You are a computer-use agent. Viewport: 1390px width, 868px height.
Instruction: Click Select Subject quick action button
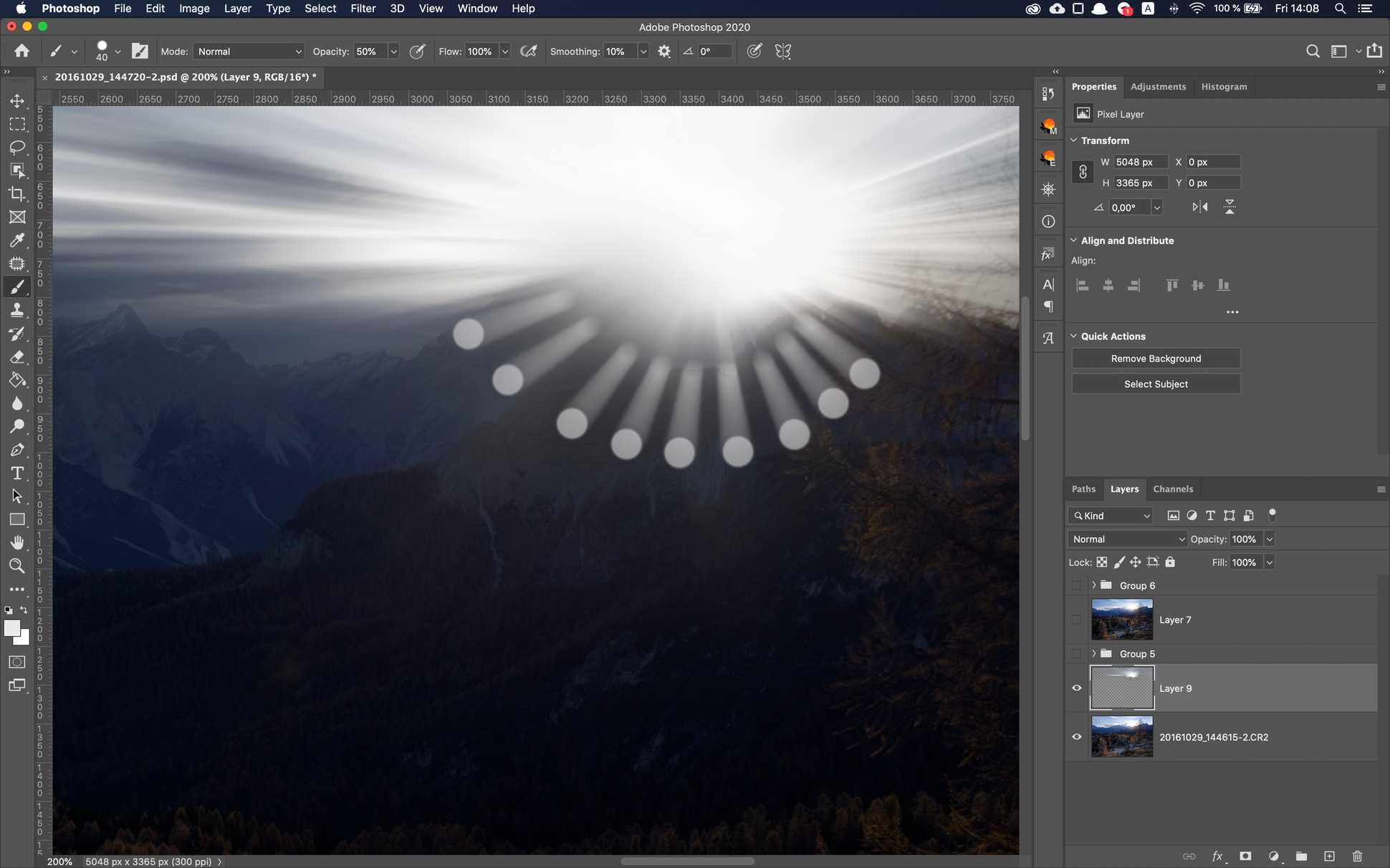[x=1155, y=384]
